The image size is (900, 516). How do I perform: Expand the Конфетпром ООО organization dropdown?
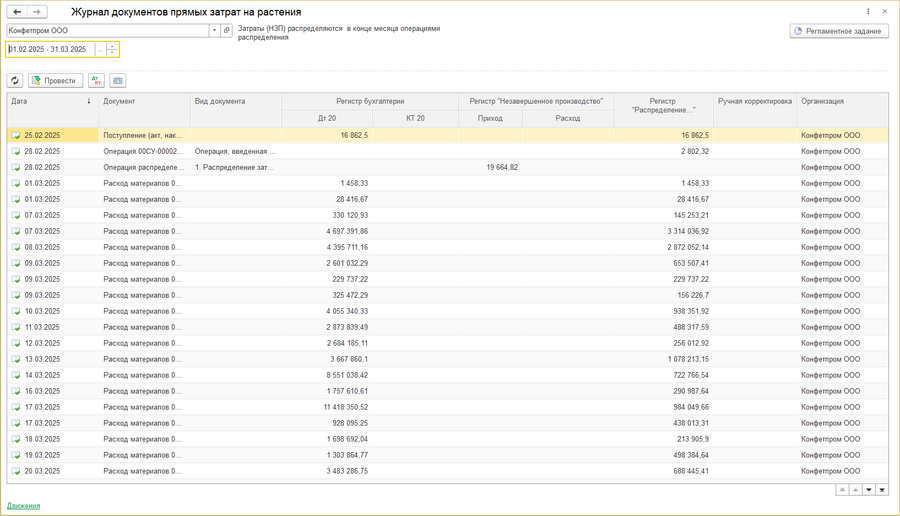click(214, 30)
